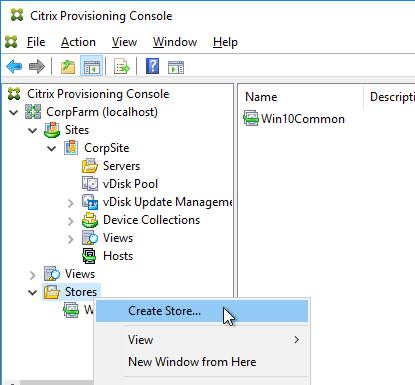Select the Servers tree item
This screenshot has width=415, height=385.
[x=121, y=166]
